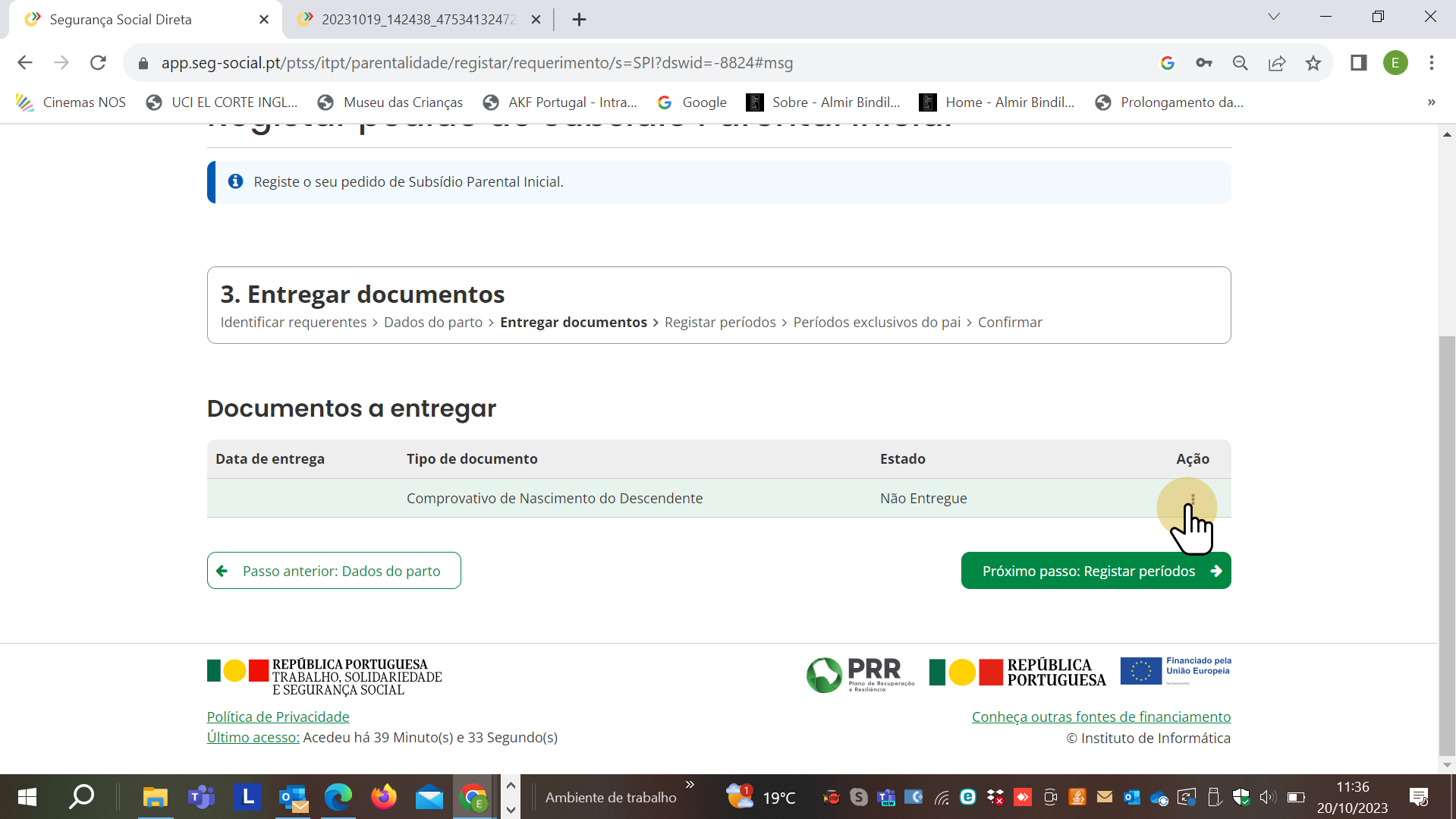Open the password manager key icon

point(1204,63)
